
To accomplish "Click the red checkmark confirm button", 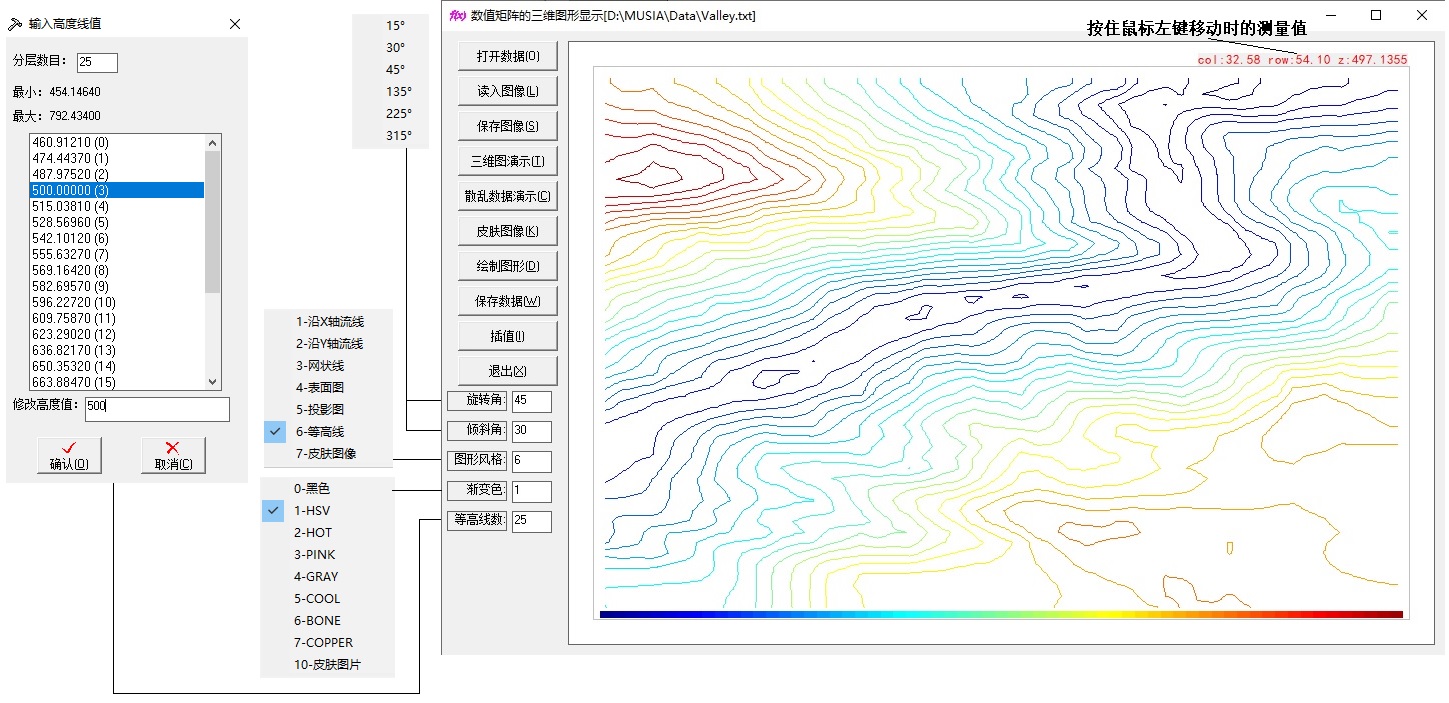I will coord(69,455).
